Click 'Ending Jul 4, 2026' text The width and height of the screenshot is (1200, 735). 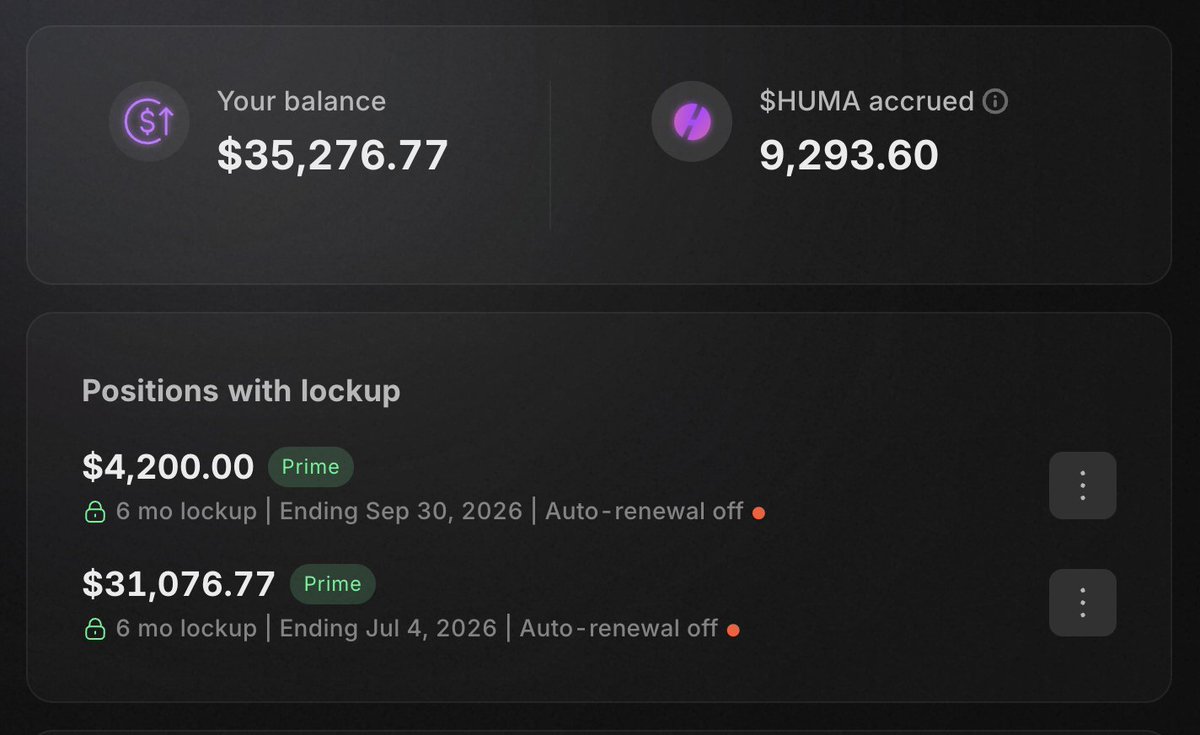[x=388, y=628]
